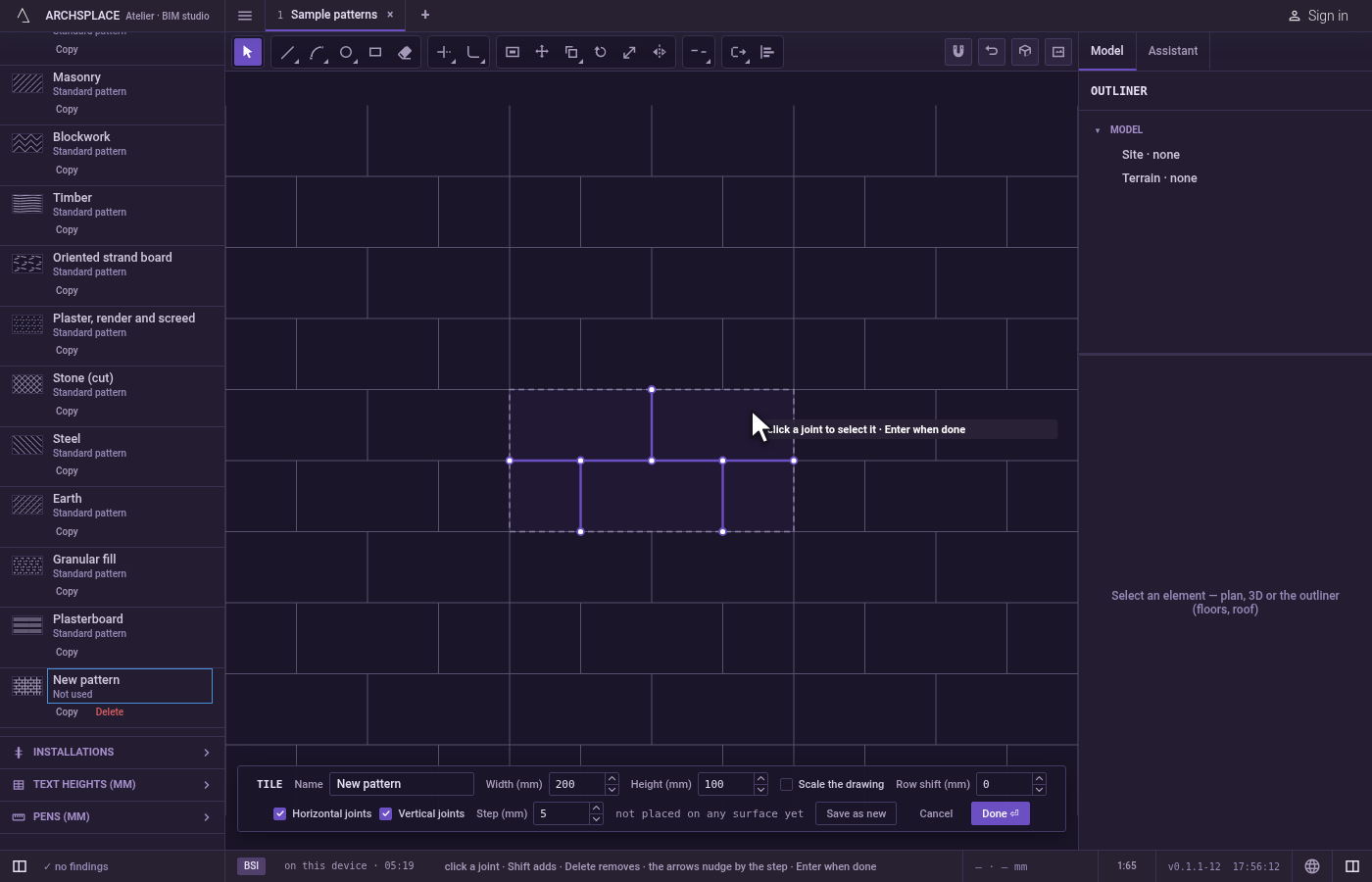Open the Model tab

point(1107,51)
